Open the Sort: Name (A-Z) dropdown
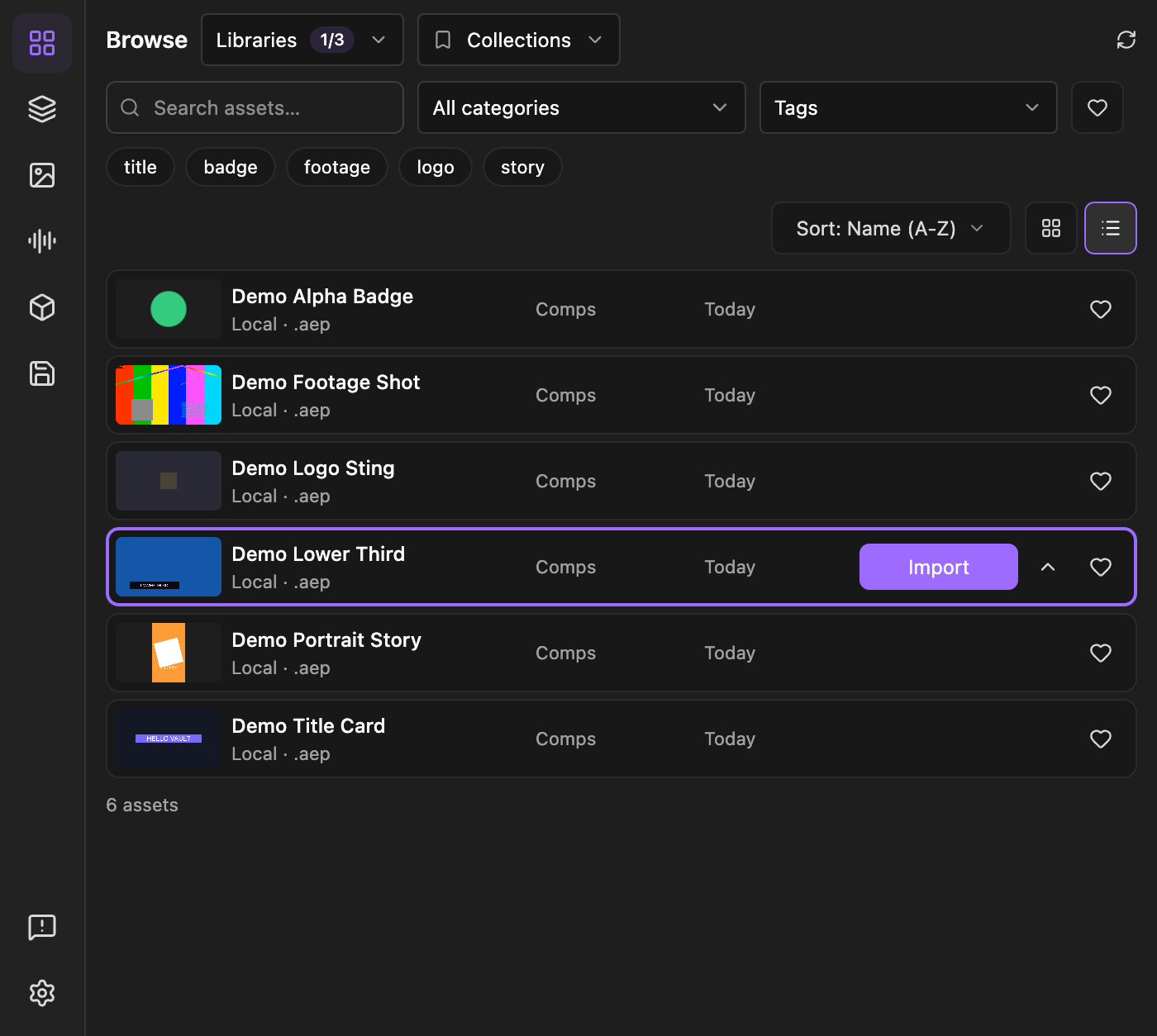This screenshot has height=1036, width=1157. 891,228
